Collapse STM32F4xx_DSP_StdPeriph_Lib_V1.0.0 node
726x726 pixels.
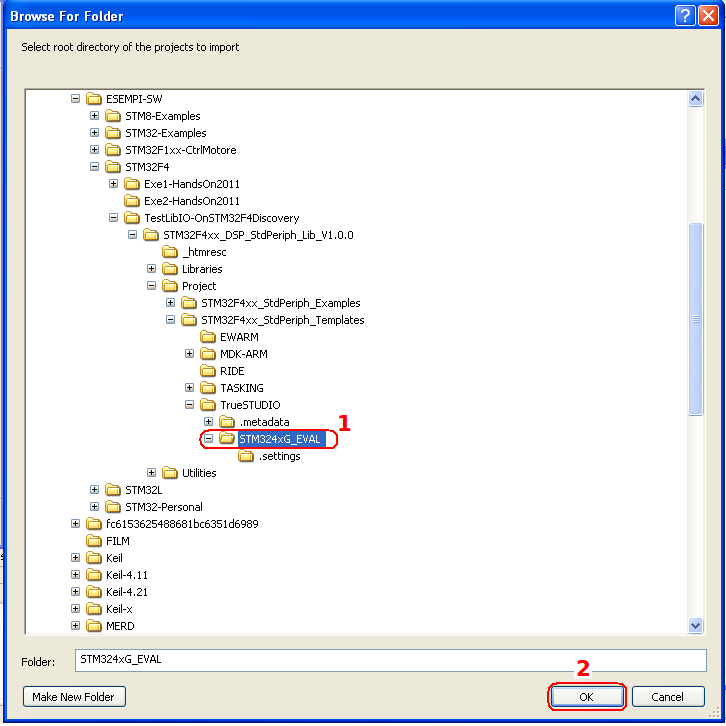(x=132, y=235)
